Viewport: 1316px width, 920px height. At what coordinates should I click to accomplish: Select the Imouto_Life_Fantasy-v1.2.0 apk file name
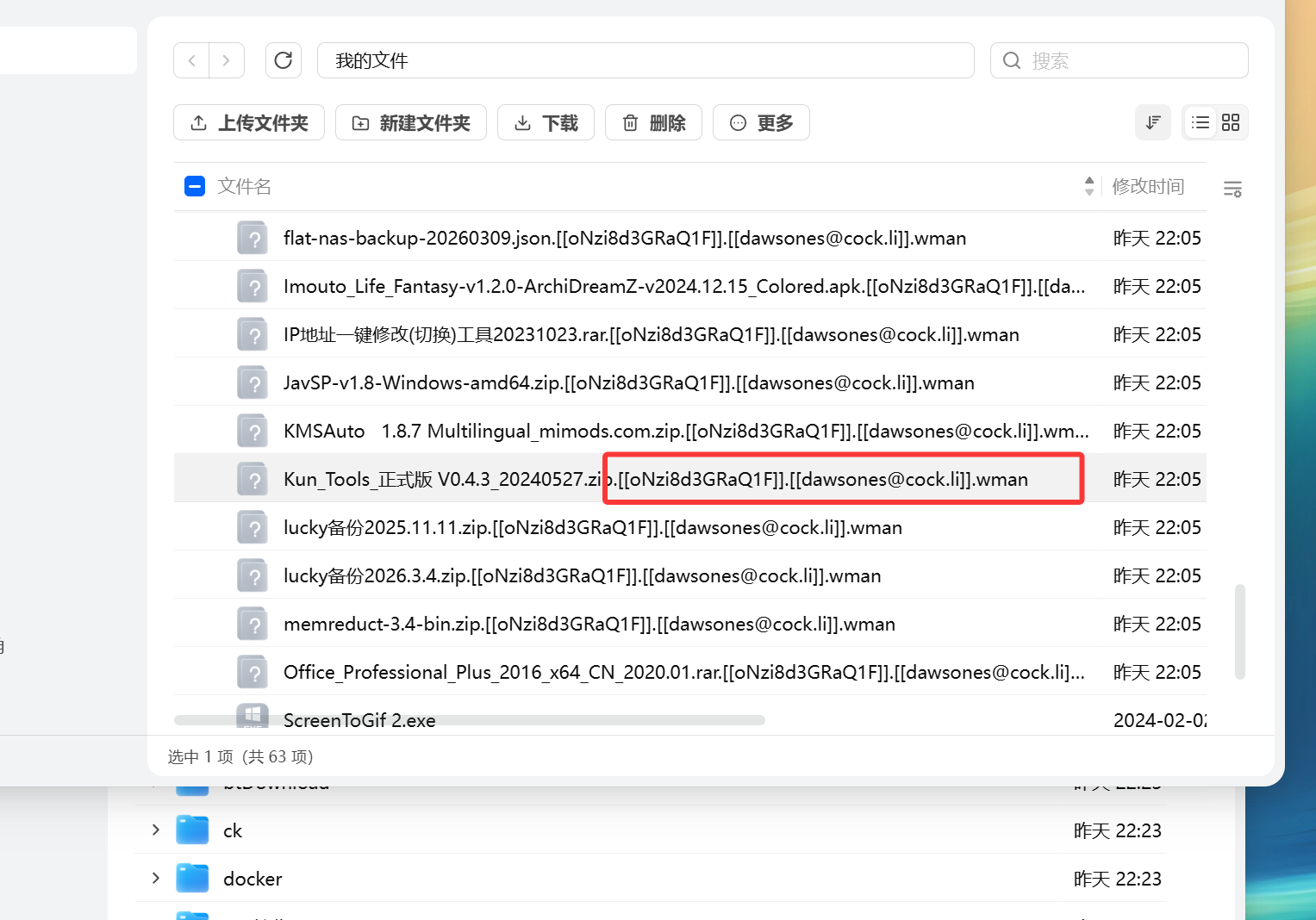[x=684, y=286]
